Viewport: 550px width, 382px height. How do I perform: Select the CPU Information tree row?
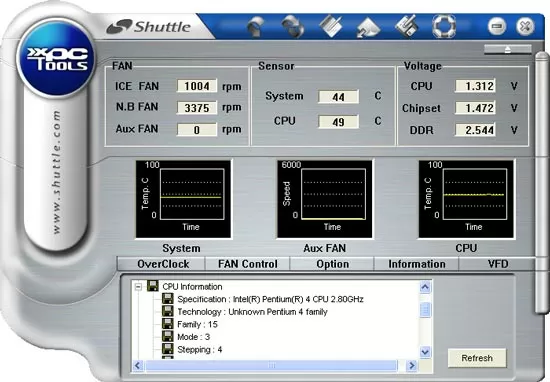pyautogui.click(x=192, y=287)
